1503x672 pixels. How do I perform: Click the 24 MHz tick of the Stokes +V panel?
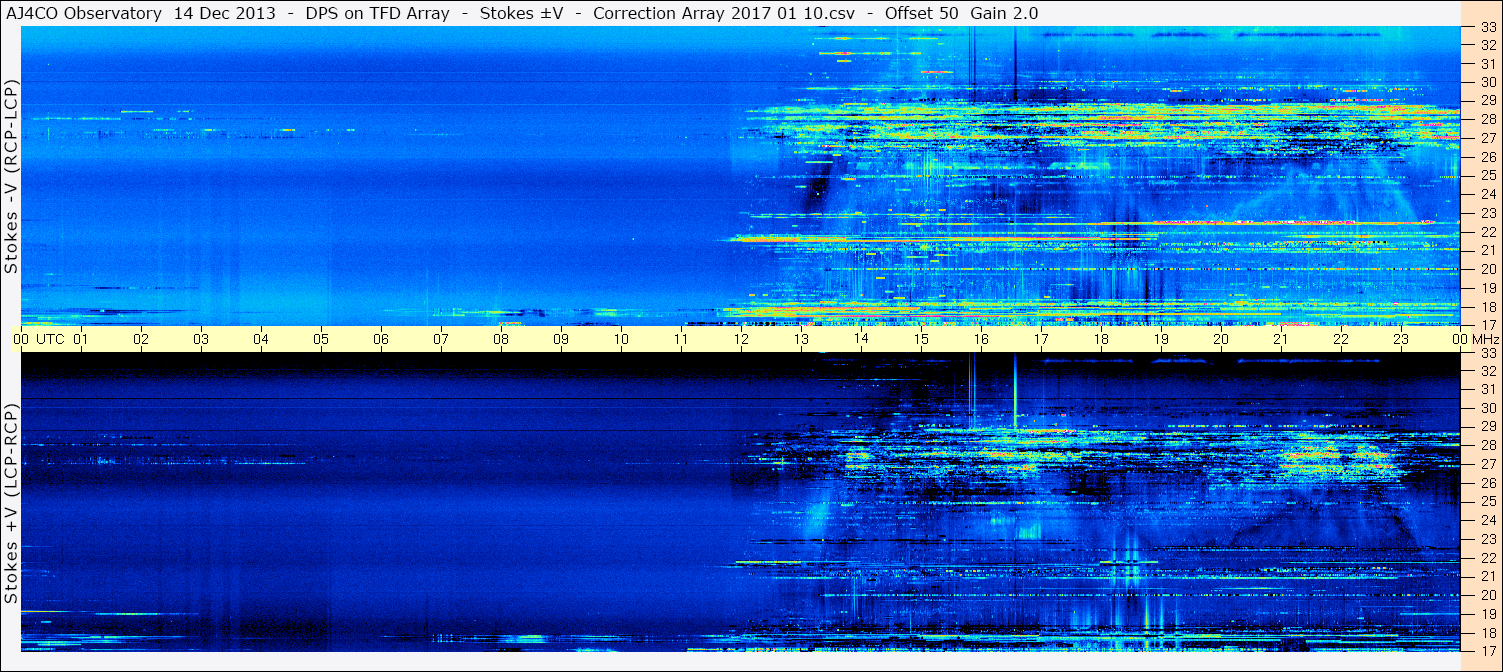[1488, 520]
